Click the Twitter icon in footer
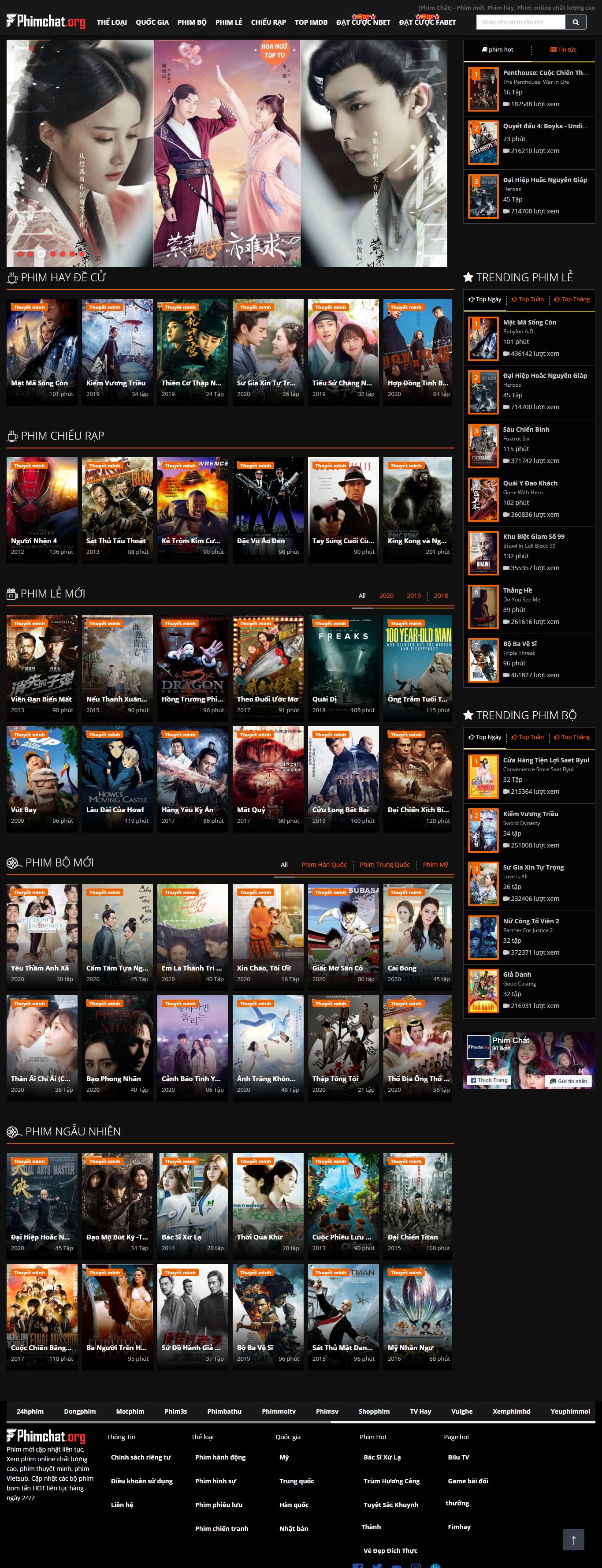Viewport: 602px width, 1568px height. [378, 1565]
